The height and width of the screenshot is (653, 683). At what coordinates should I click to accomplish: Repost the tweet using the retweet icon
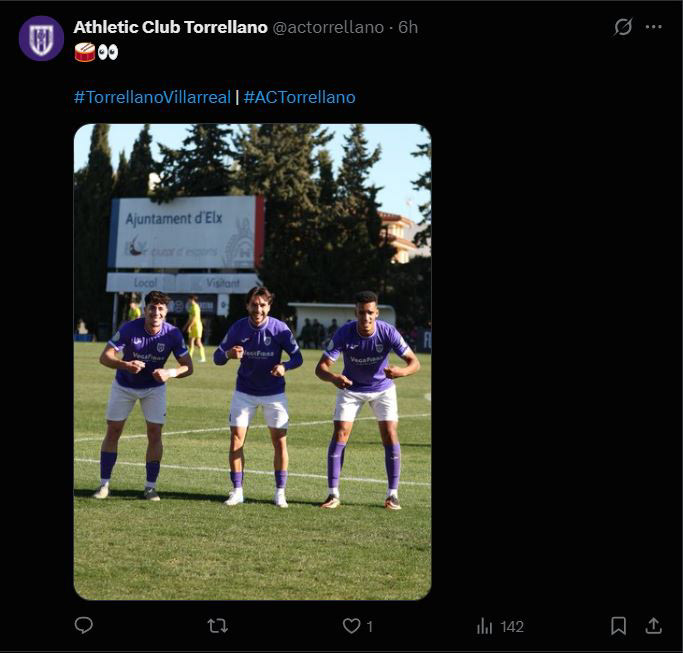tap(217, 626)
